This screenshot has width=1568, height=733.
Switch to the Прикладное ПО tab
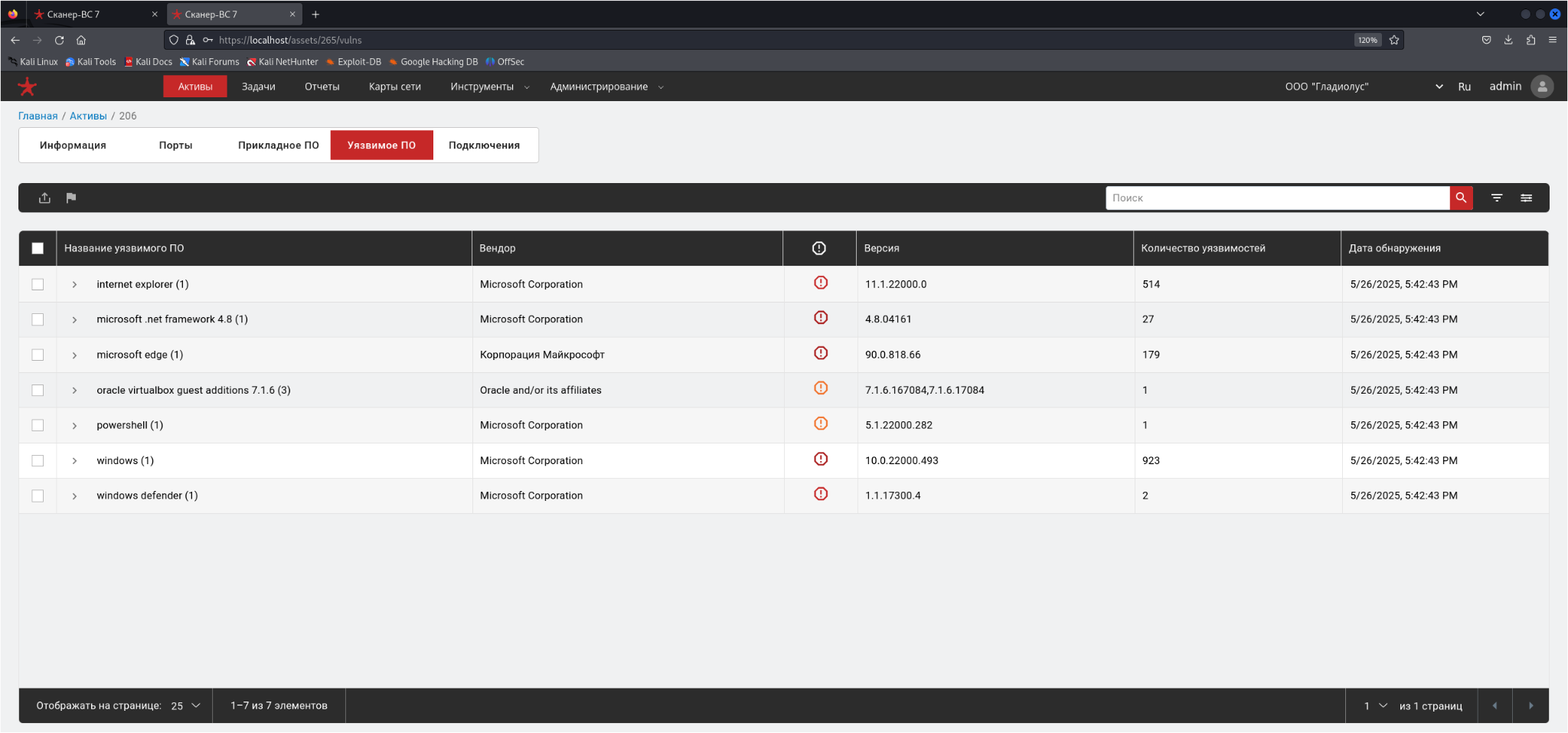(279, 145)
